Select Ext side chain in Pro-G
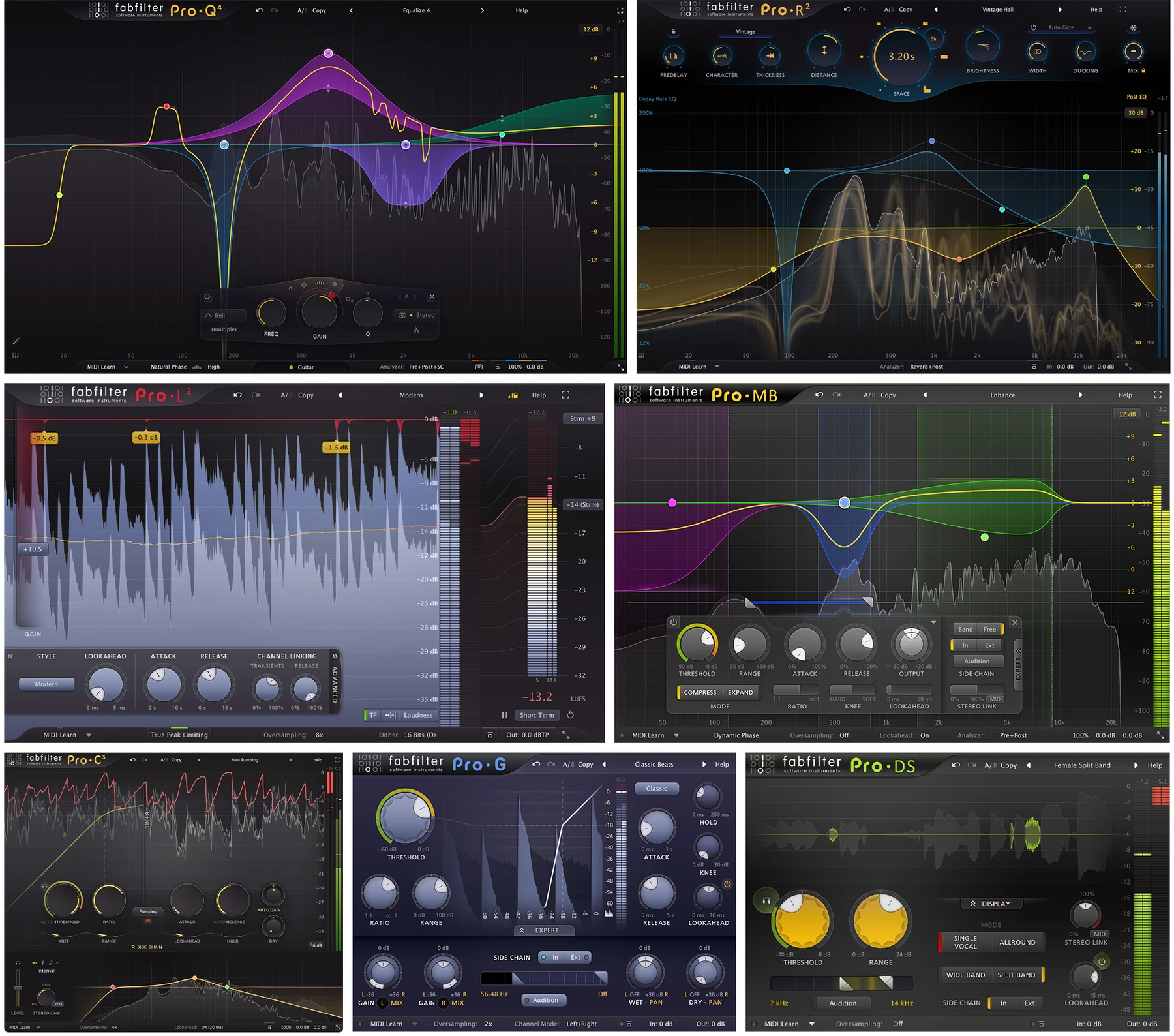The width and height of the screenshot is (1174, 1036). pos(578,958)
